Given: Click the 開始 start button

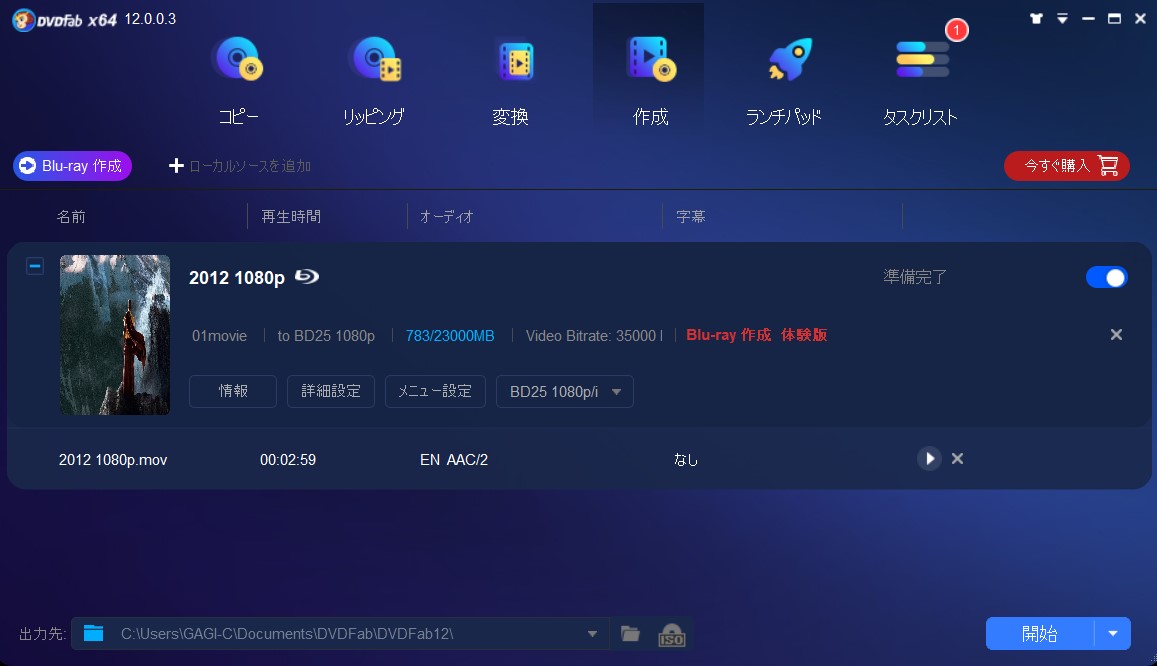Looking at the screenshot, I should click(1040, 634).
